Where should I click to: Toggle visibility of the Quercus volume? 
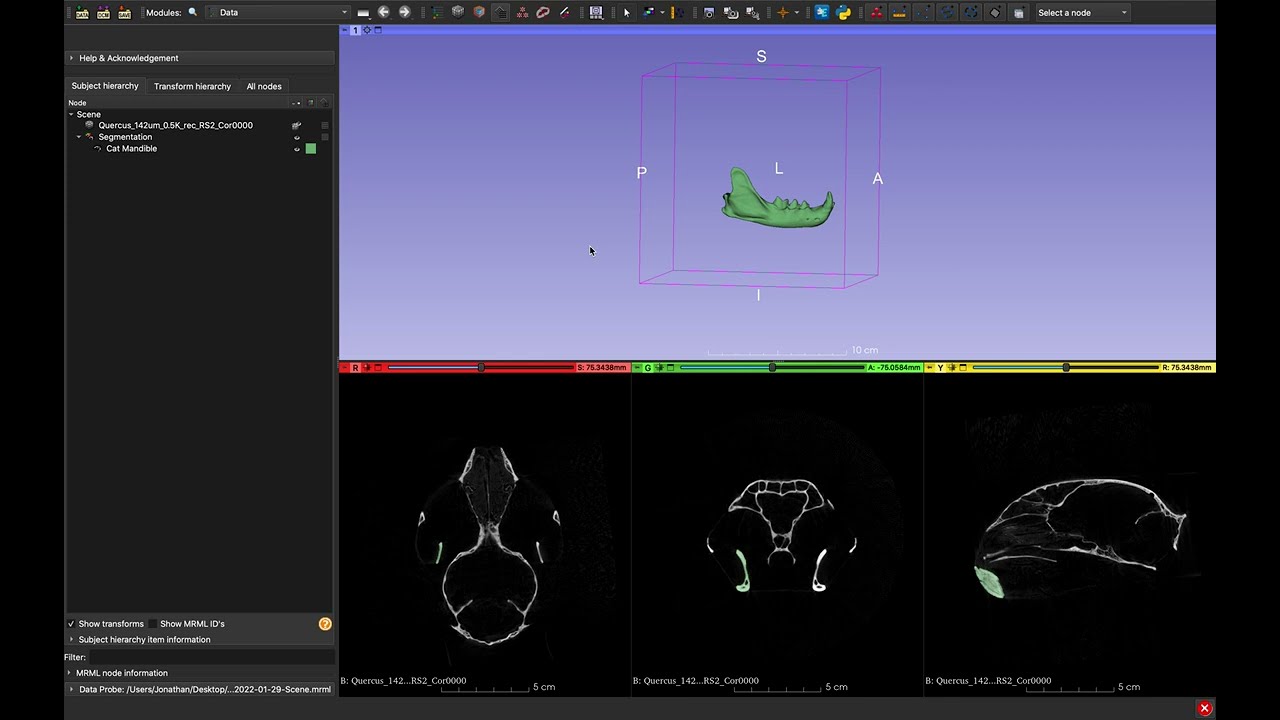click(x=297, y=126)
